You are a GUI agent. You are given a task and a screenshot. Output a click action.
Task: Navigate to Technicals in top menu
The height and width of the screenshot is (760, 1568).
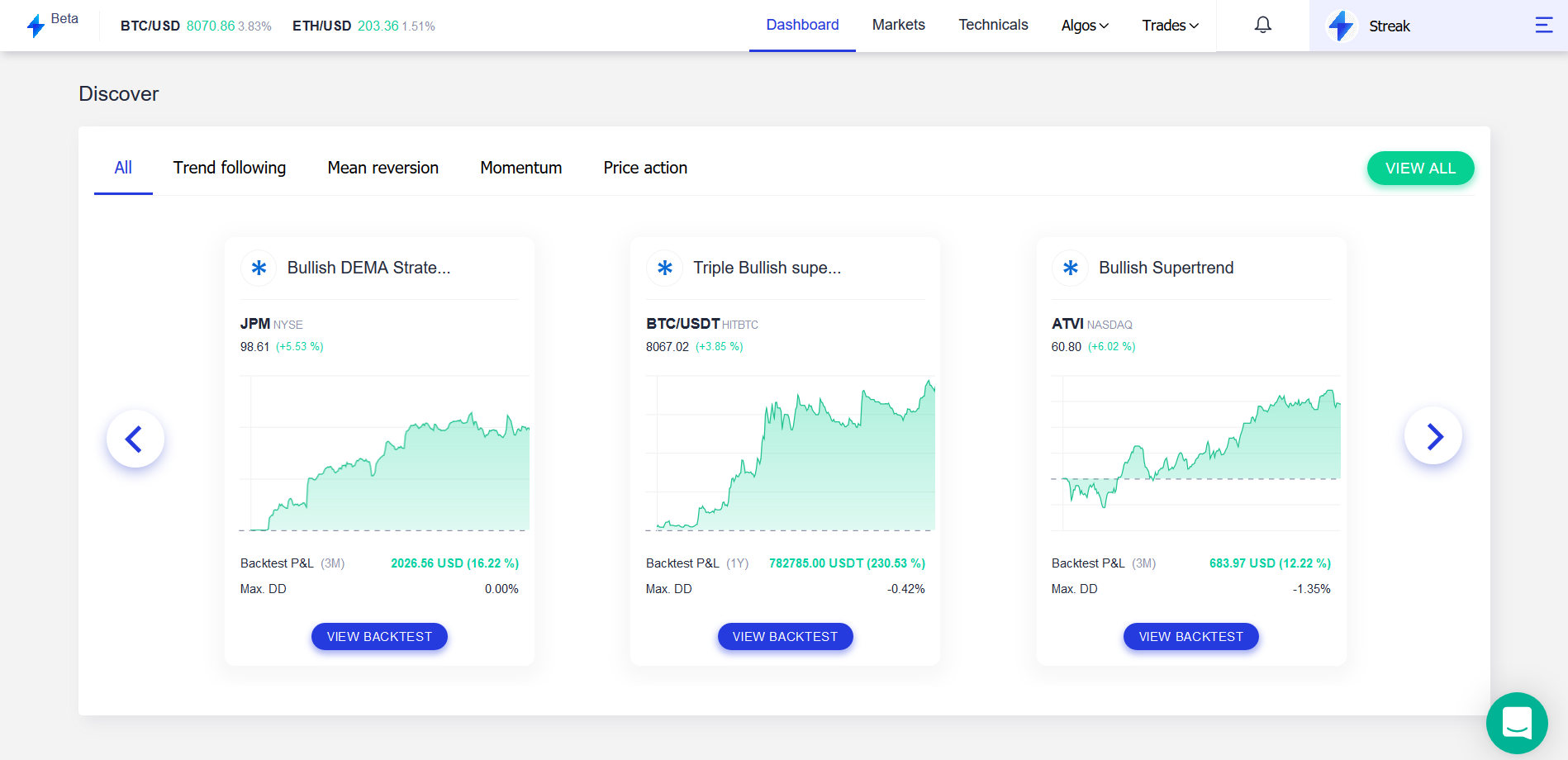pos(993,25)
